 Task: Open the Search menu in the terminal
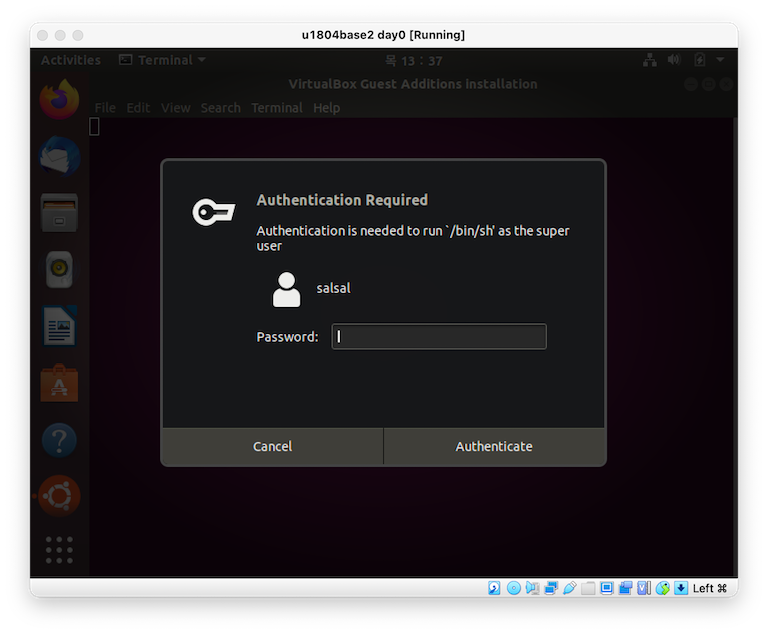(220, 108)
